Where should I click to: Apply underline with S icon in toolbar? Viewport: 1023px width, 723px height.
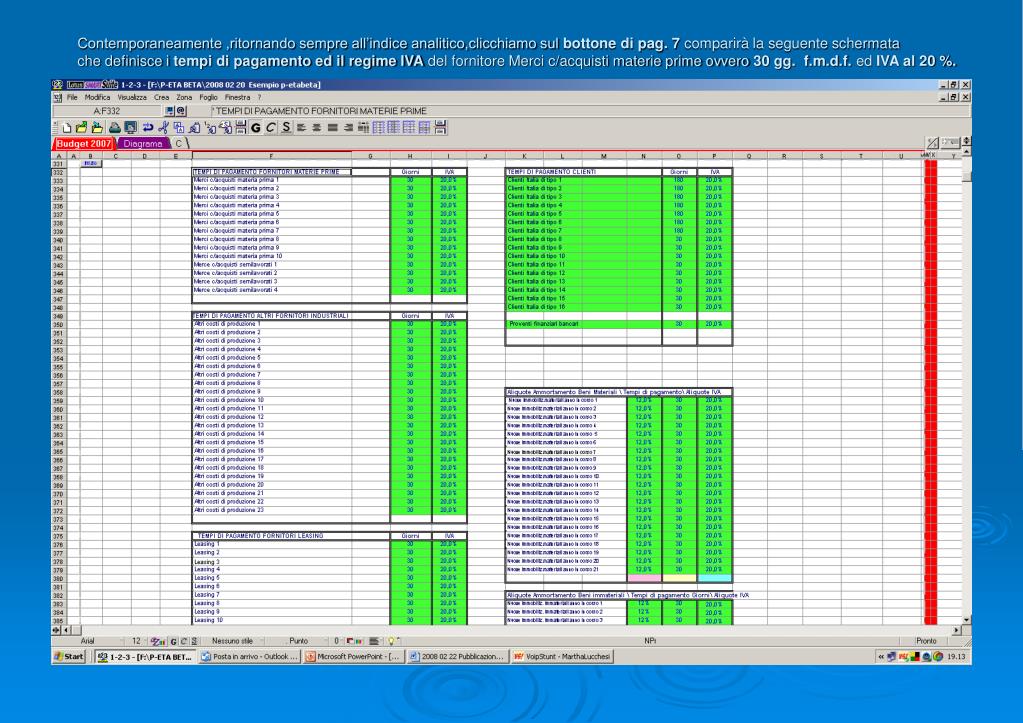click(286, 128)
